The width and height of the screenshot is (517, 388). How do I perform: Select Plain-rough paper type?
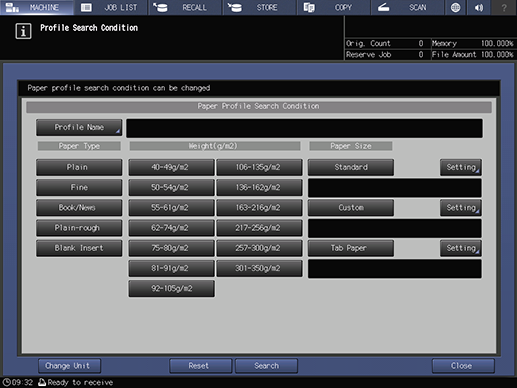[x=79, y=228]
